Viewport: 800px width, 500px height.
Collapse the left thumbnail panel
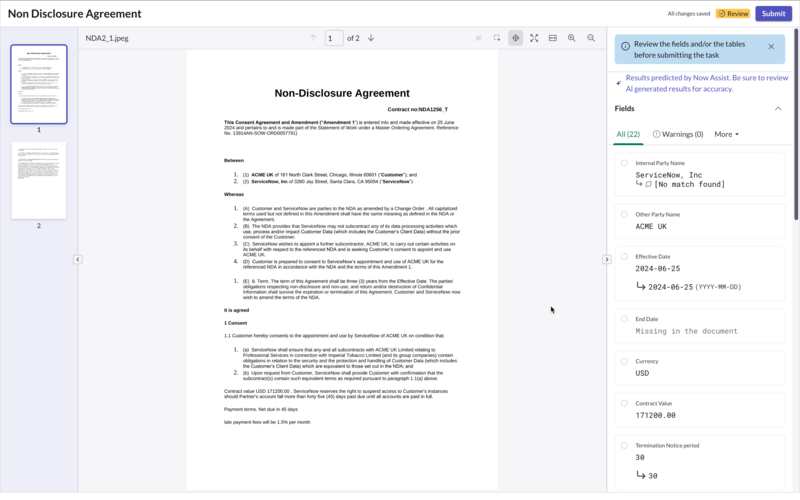(x=78, y=259)
